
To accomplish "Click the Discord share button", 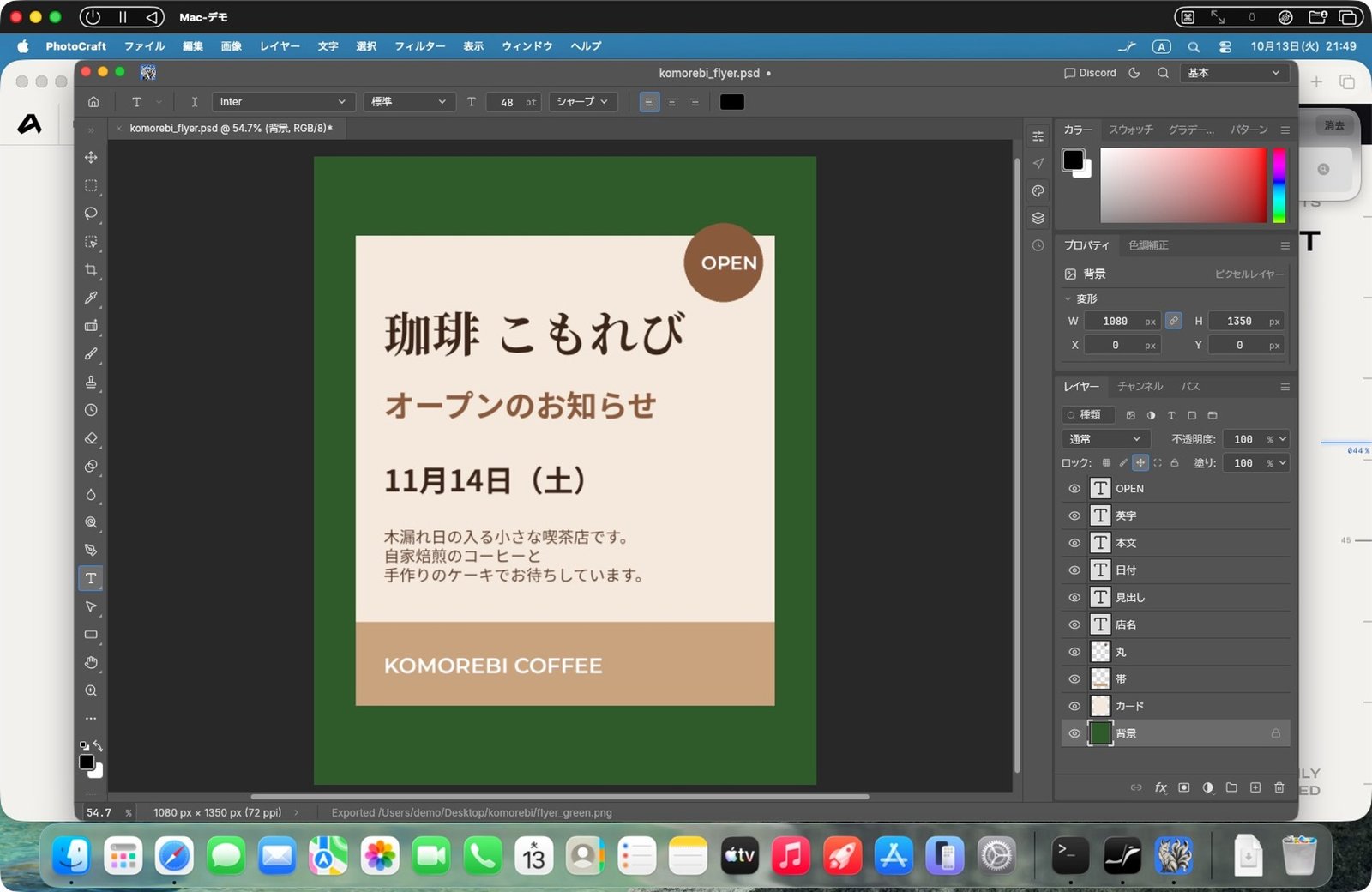I will click(1090, 73).
